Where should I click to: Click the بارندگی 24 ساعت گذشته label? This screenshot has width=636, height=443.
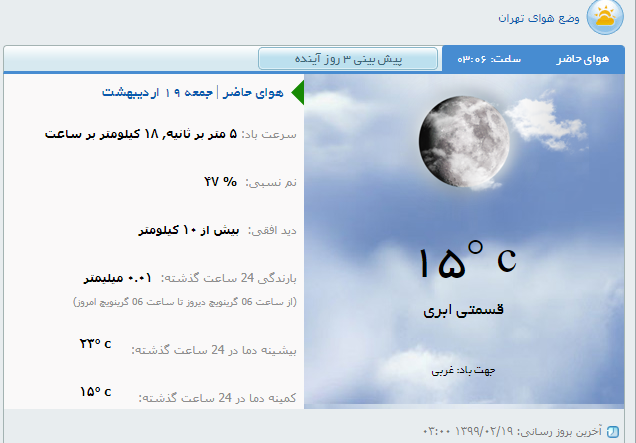(x=229, y=278)
